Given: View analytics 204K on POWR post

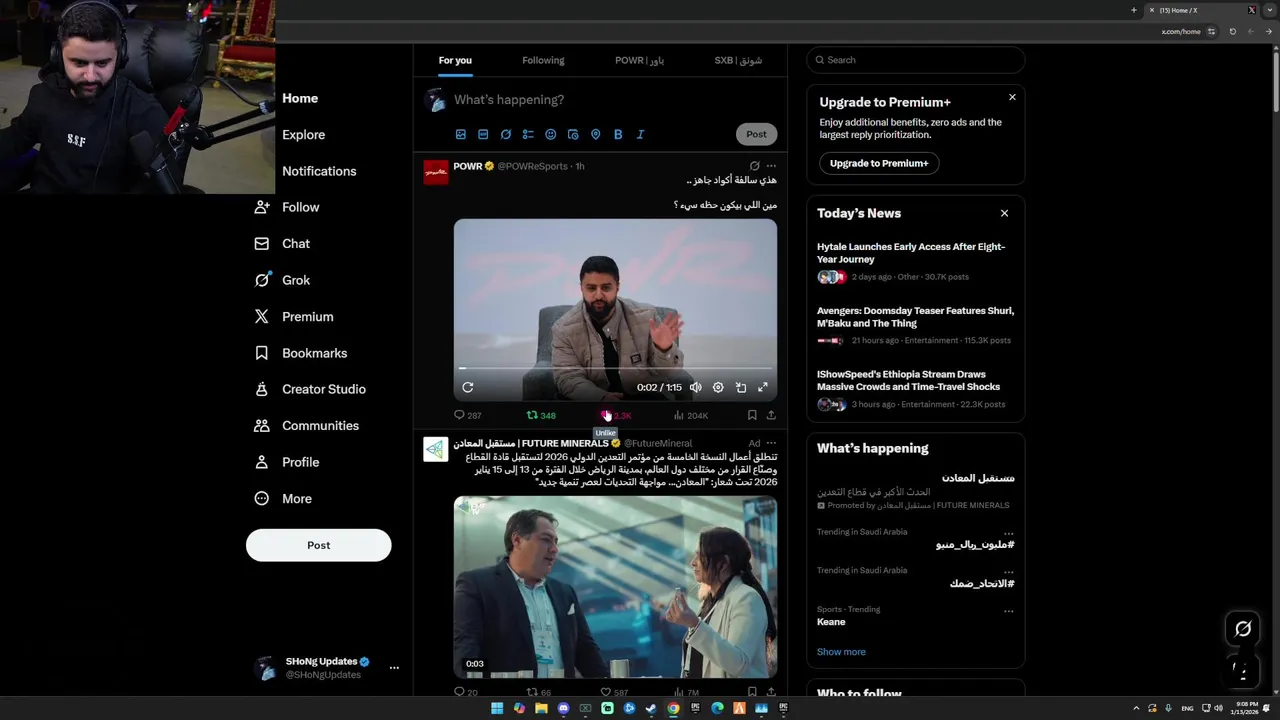Looking at the screenshot, I should (690, 415).
